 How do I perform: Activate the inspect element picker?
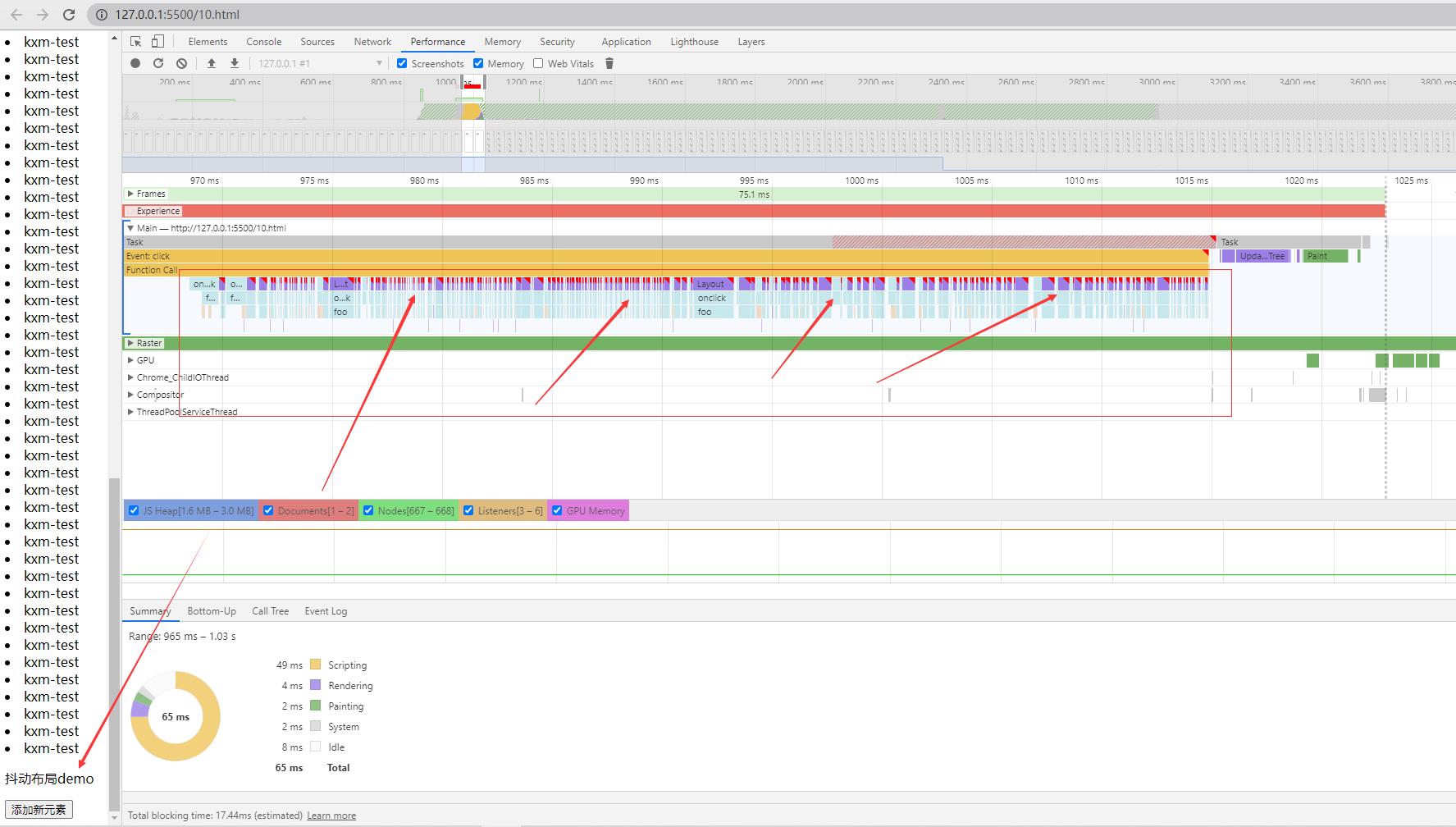click(136, 42)
